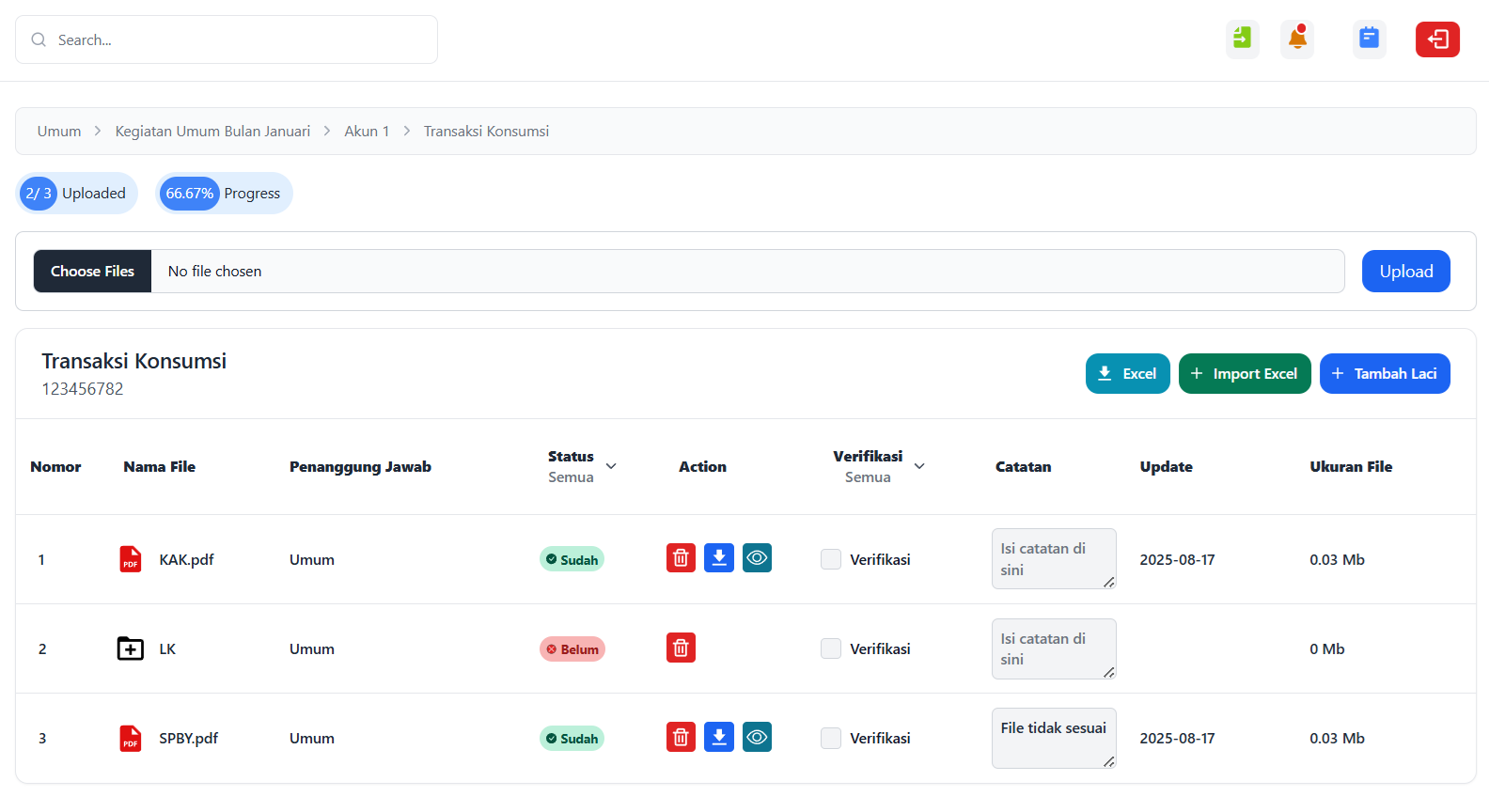Click the SPBY.pdf file name

(188, 738)
